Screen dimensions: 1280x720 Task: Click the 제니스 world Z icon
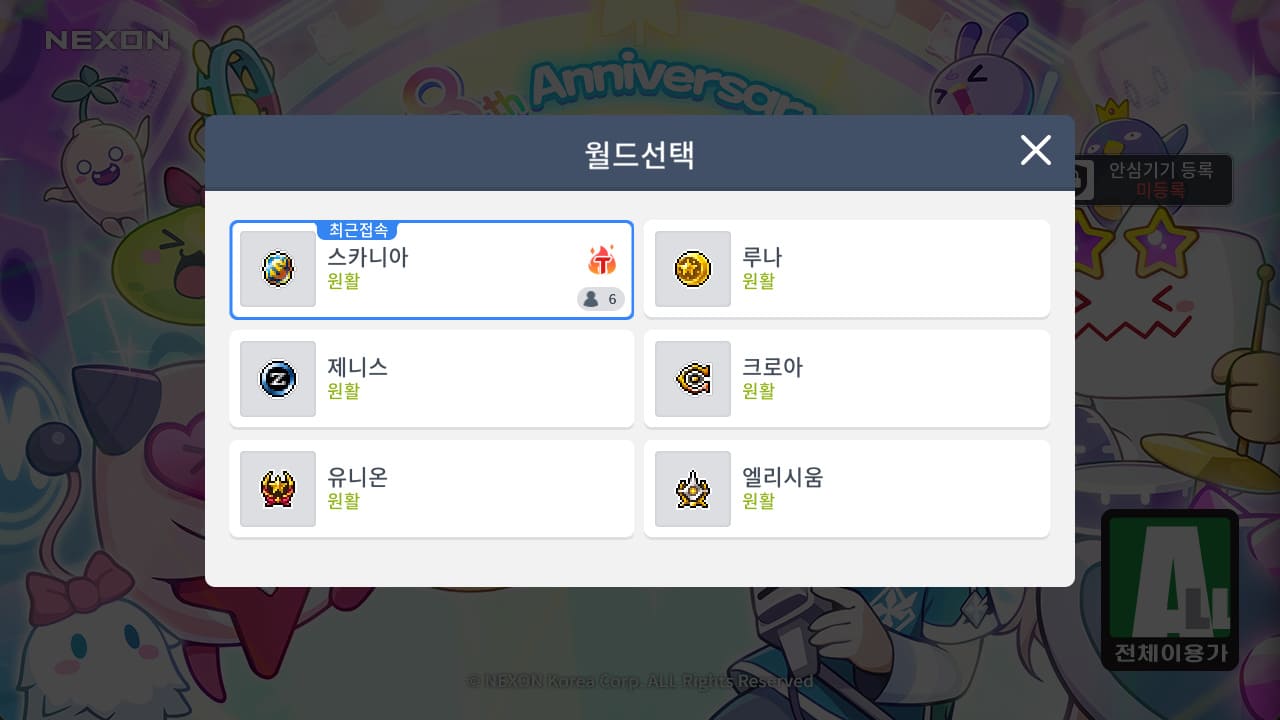(278, 379)
